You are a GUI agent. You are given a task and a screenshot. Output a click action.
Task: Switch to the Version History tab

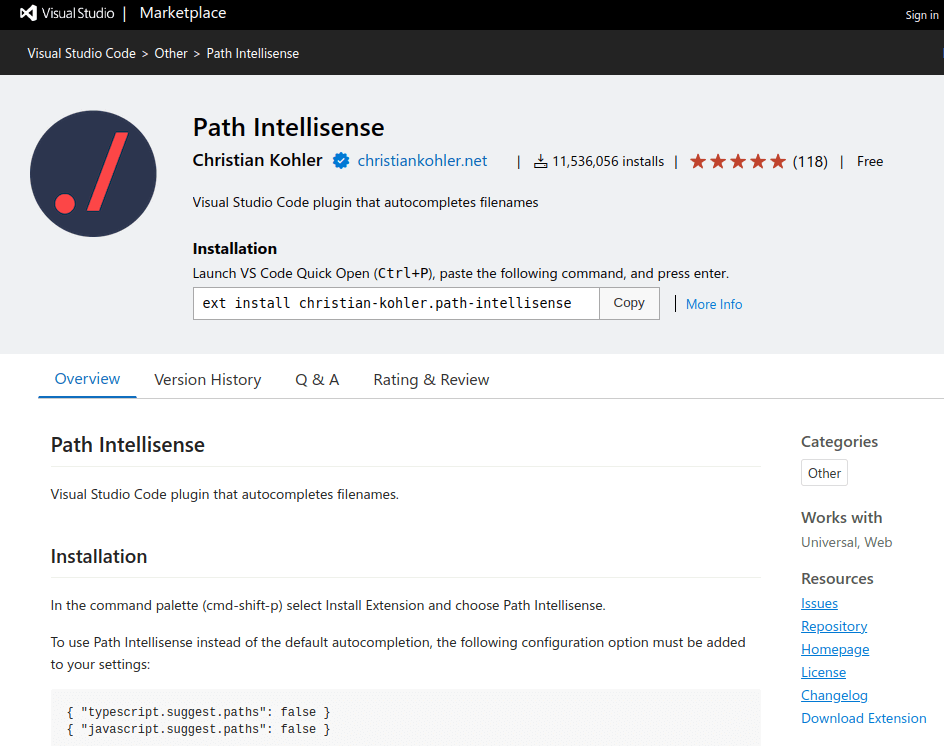[207, 379]
